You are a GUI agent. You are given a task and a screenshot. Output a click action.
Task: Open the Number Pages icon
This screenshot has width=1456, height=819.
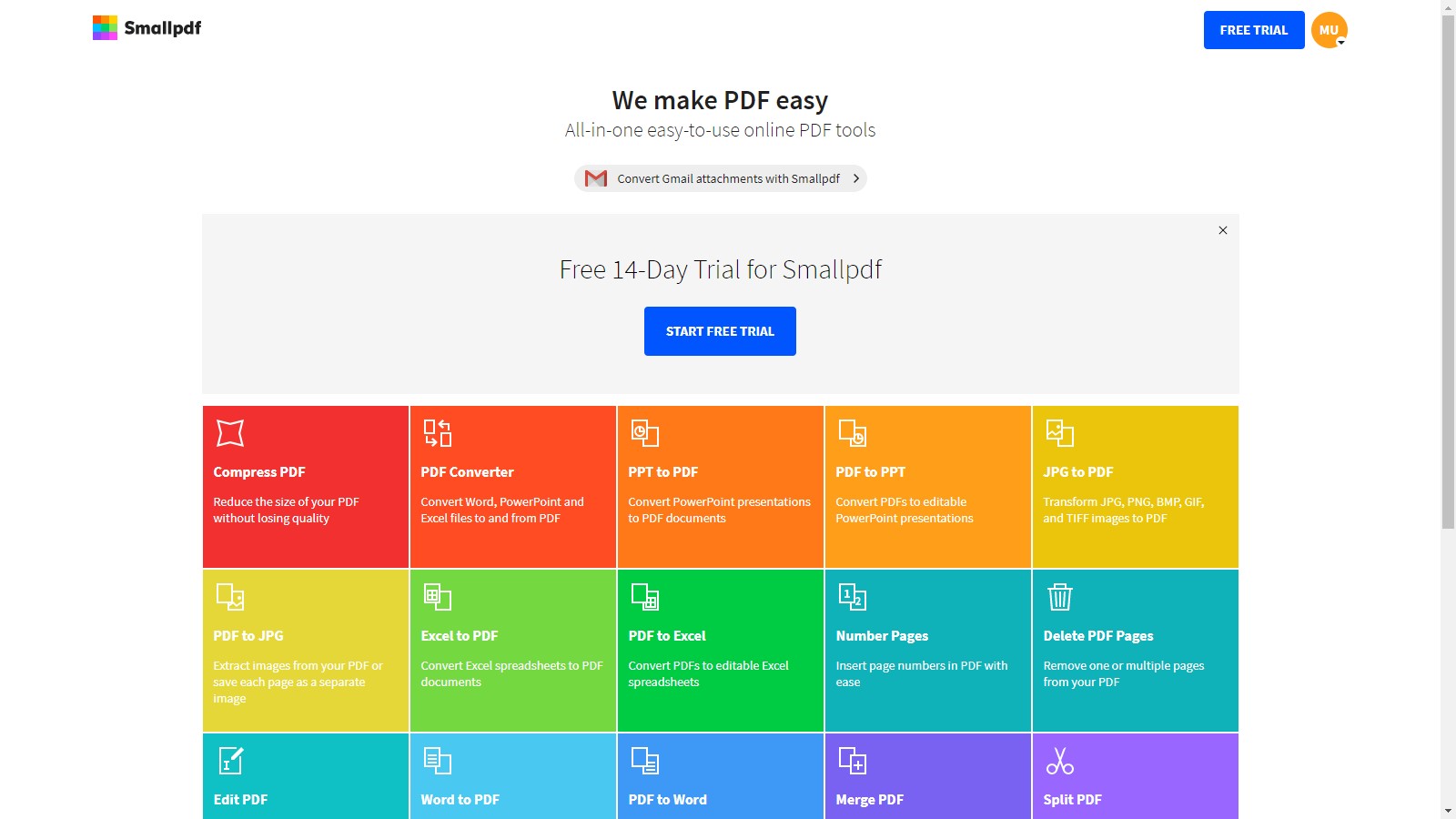[853, 597]
